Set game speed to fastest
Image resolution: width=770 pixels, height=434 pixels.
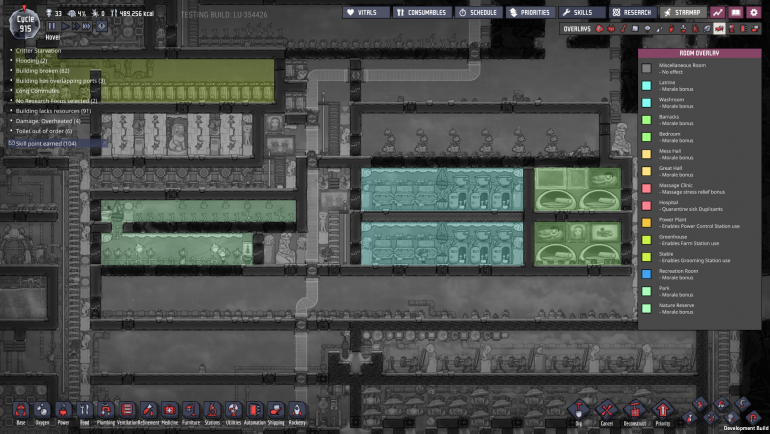86,26
